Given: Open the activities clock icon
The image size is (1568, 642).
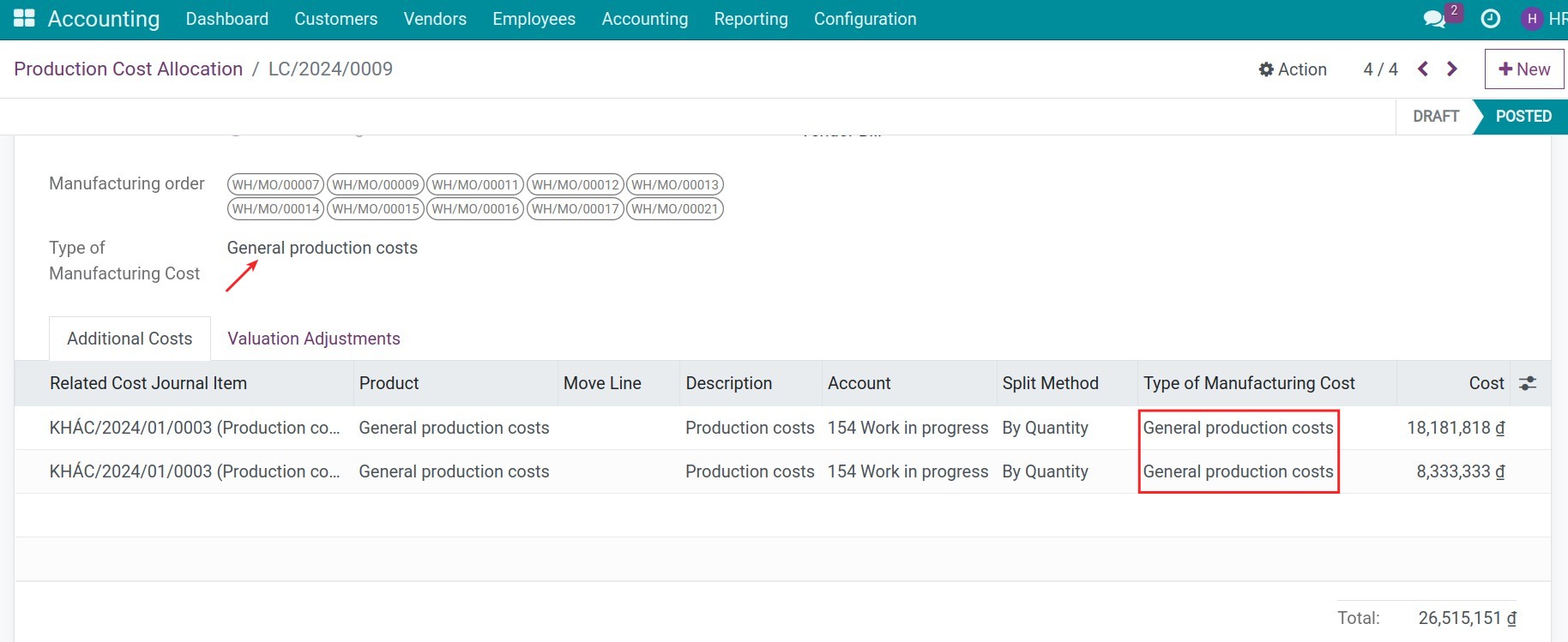Looking at the screenshot, I should click(x=1491, y=19).
